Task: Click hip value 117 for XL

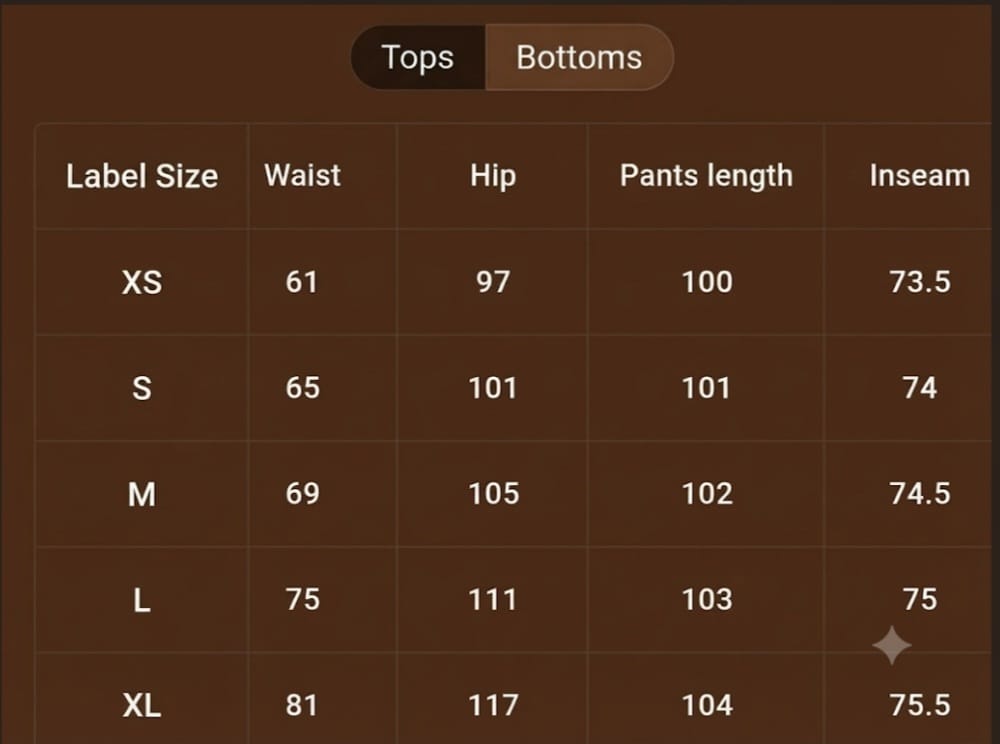Action: coord(493,705)
